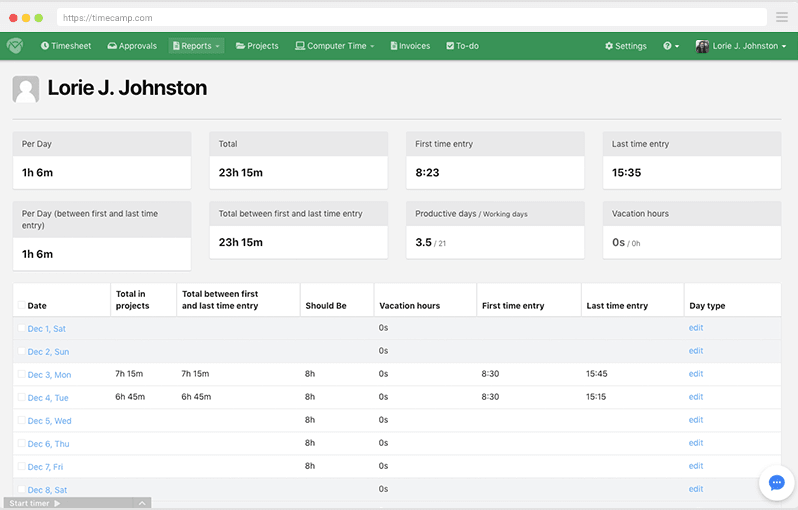
Task: Open Settings with the gear icon
Action: (626, 46)
